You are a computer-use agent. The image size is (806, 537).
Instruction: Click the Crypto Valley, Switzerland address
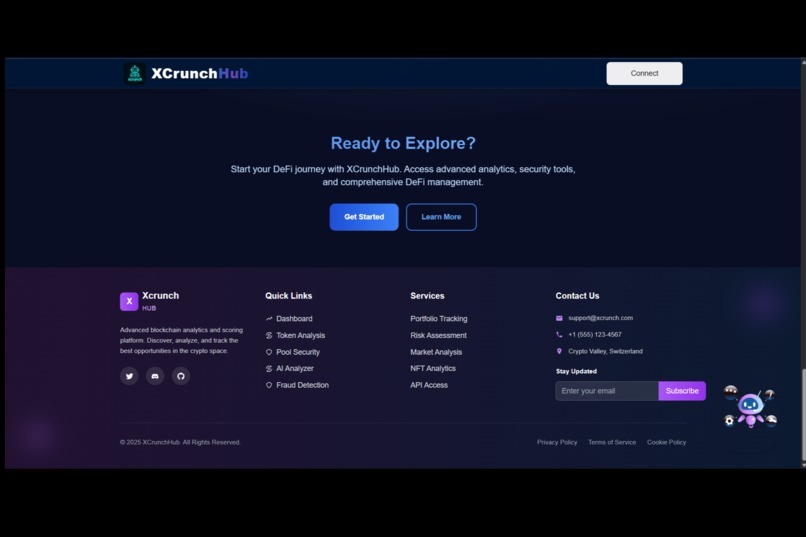coord(605,351)
